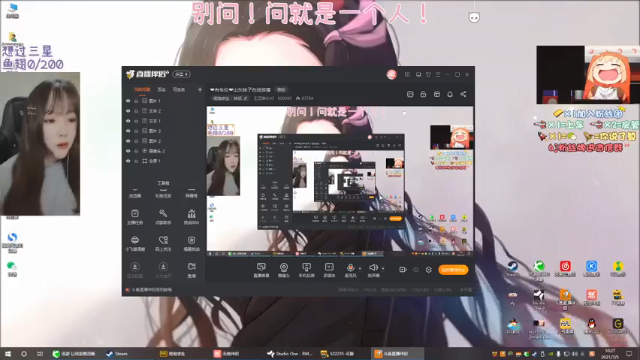Open the notification center in system tray

tap(629, 354)
